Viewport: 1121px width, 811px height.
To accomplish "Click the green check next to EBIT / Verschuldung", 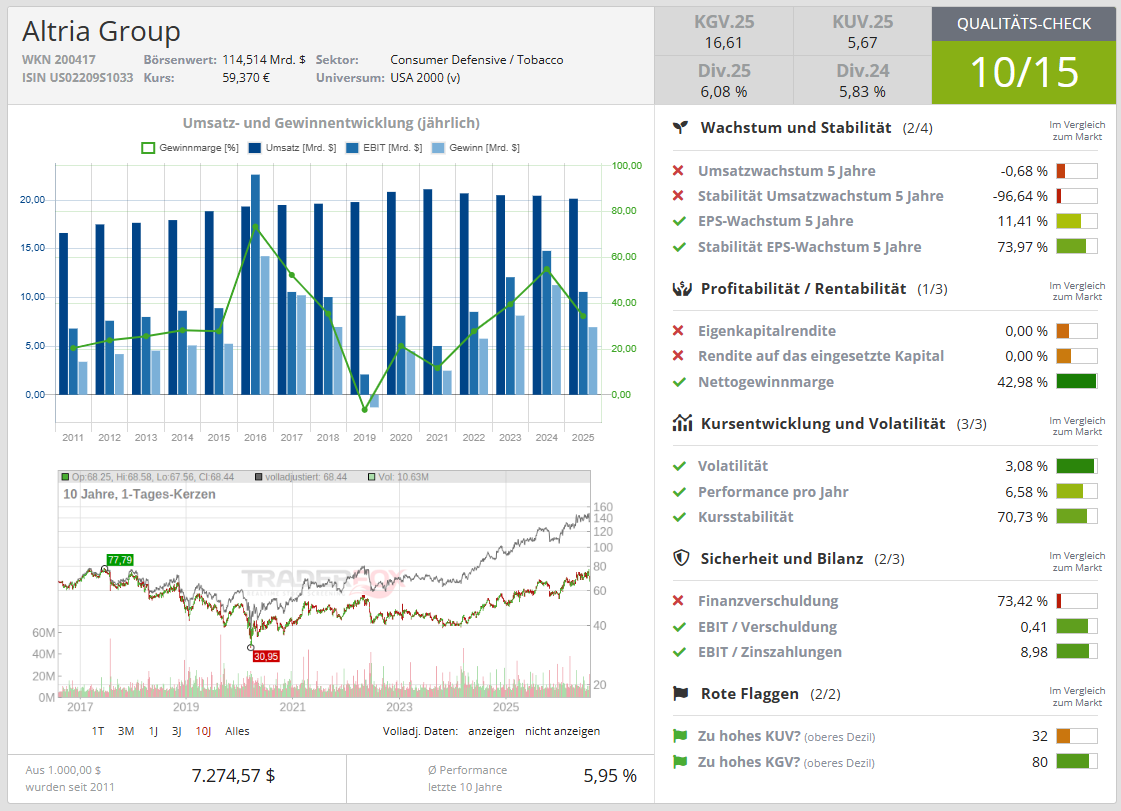I will (679, 627).
